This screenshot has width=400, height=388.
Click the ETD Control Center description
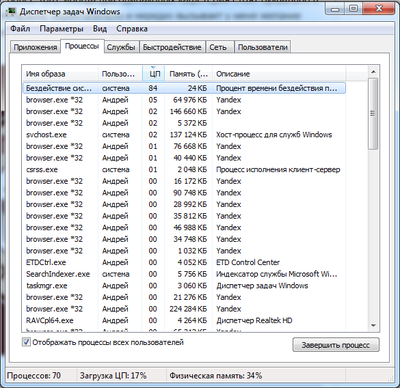pos(248,262)
